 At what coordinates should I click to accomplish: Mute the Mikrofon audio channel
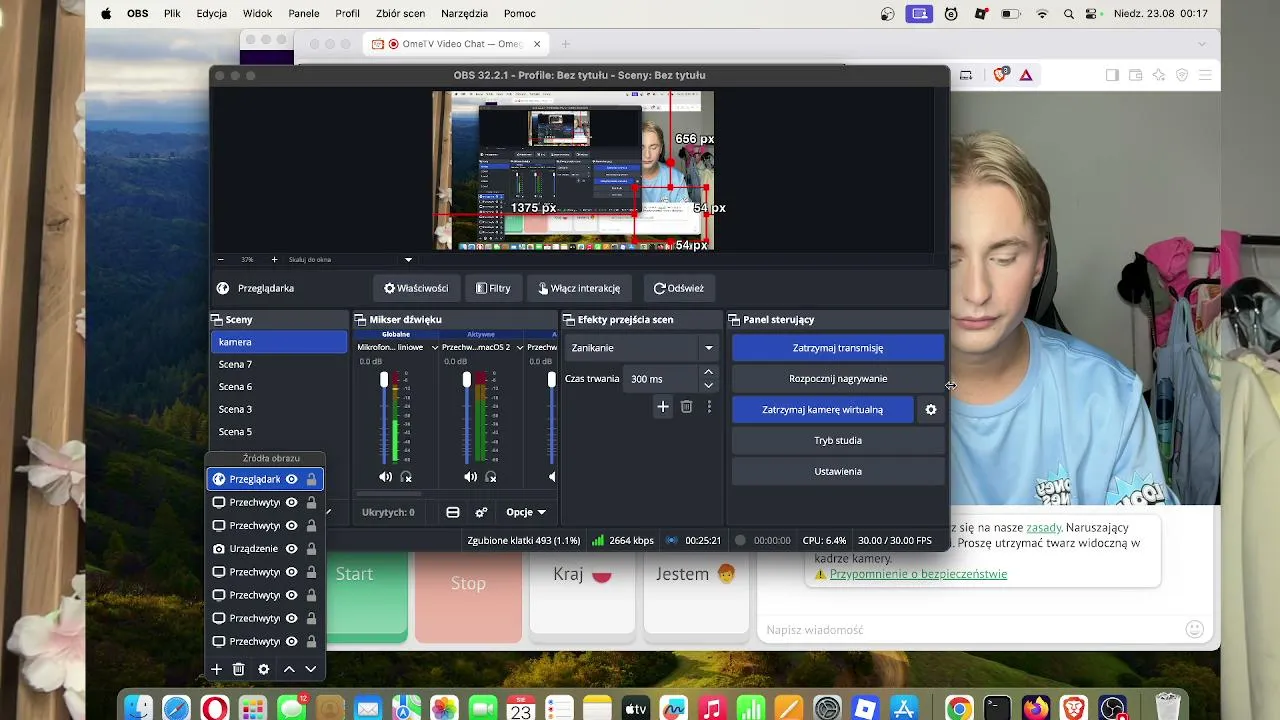[386, 477]
